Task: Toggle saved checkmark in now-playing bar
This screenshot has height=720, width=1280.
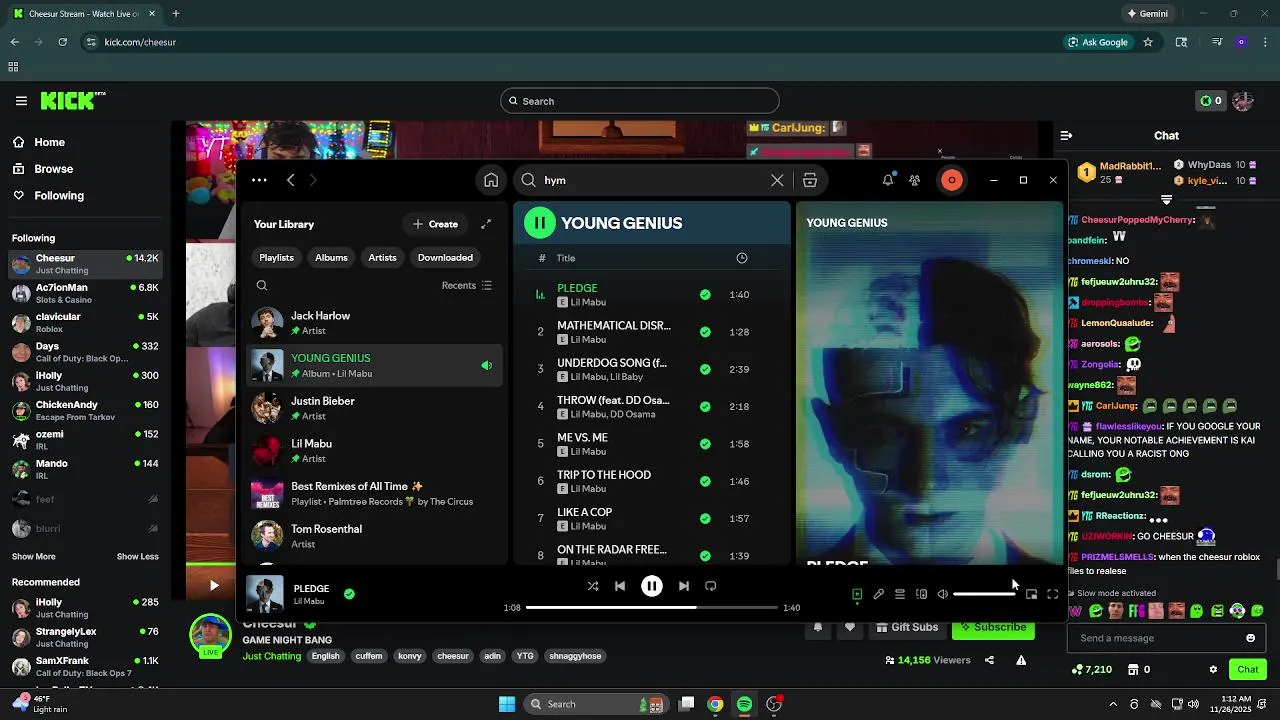Action: click(x=349, y=594)
